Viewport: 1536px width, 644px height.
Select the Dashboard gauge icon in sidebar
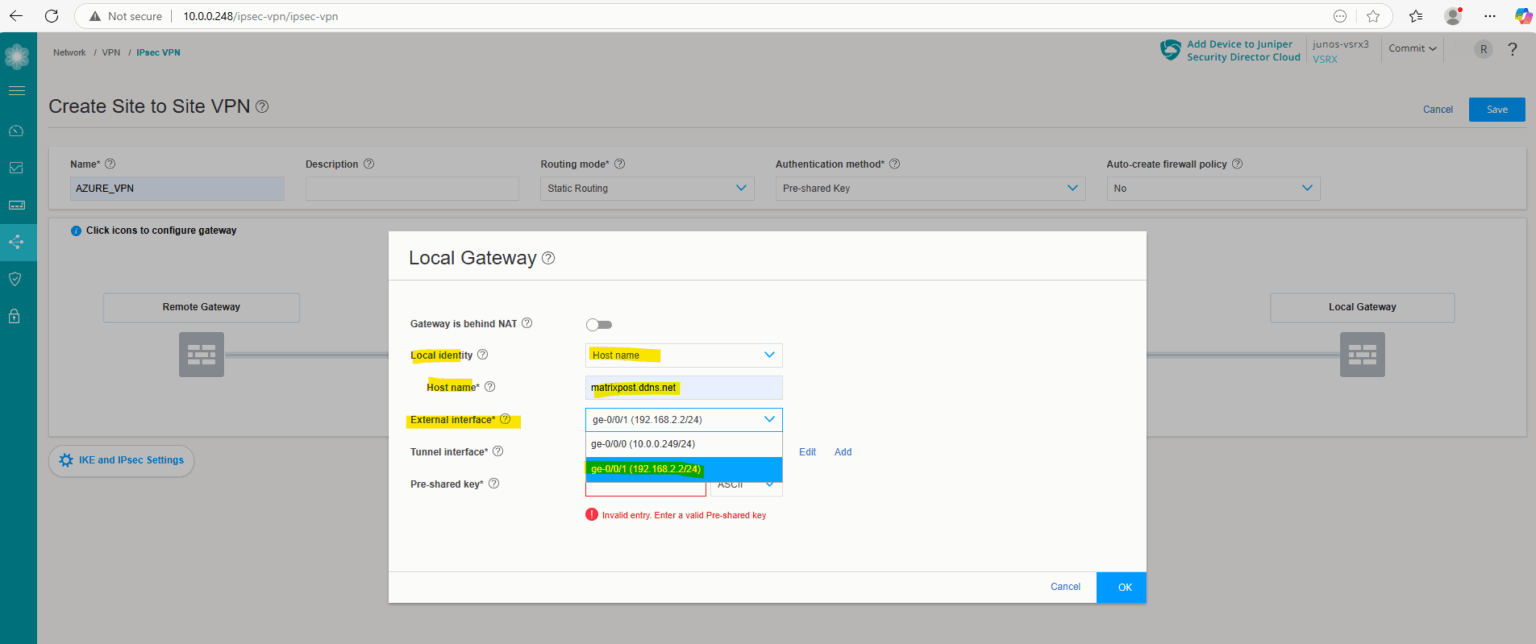click(16, 130)
